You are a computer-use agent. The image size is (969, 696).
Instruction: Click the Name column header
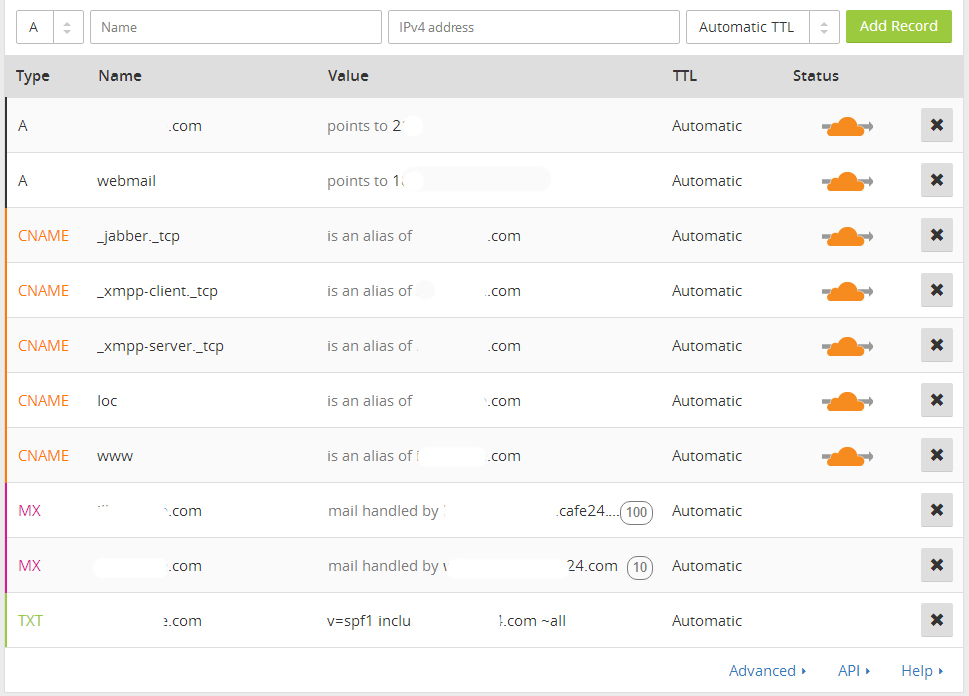(x=120, y=76)
